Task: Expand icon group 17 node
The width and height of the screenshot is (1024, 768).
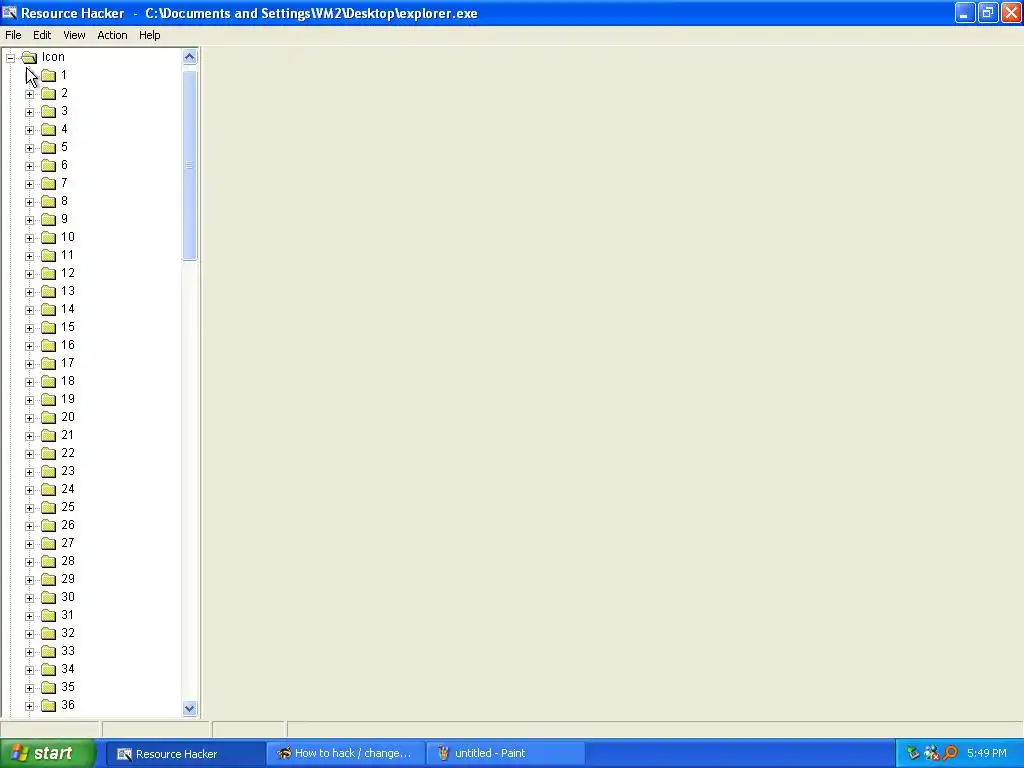Action: tap(29, 364)
